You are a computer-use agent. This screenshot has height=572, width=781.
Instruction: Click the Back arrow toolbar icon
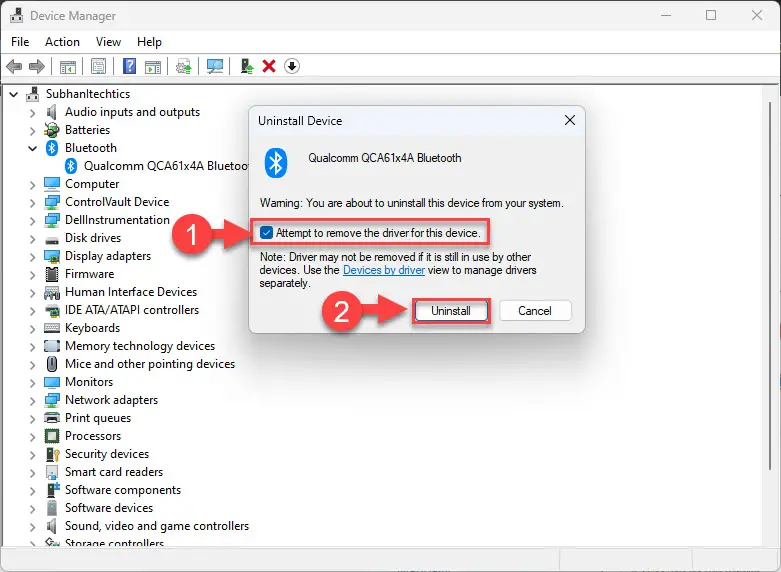[14, 66]
